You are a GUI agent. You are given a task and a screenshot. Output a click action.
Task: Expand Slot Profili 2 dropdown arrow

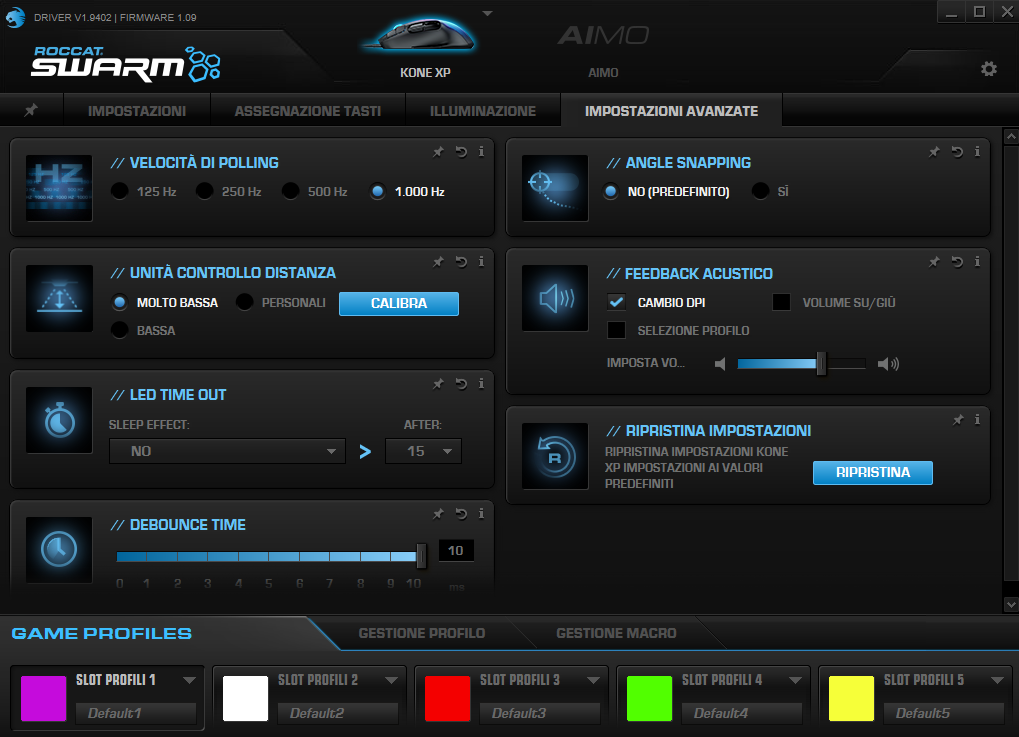[391, 680]
